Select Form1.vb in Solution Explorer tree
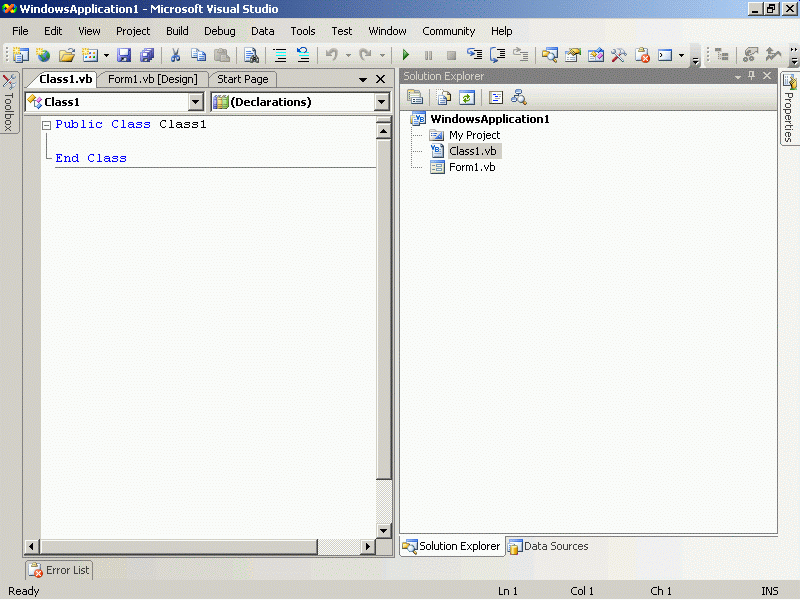This screenshot has height=600, width=800. click(x=471, y=167)
